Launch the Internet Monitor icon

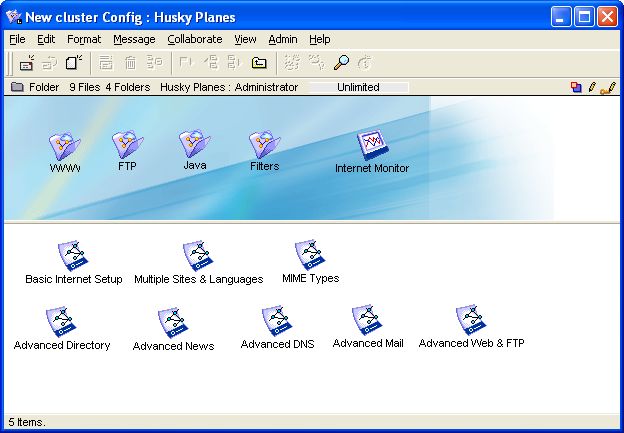pyautogui.click(x=372, y=146)
